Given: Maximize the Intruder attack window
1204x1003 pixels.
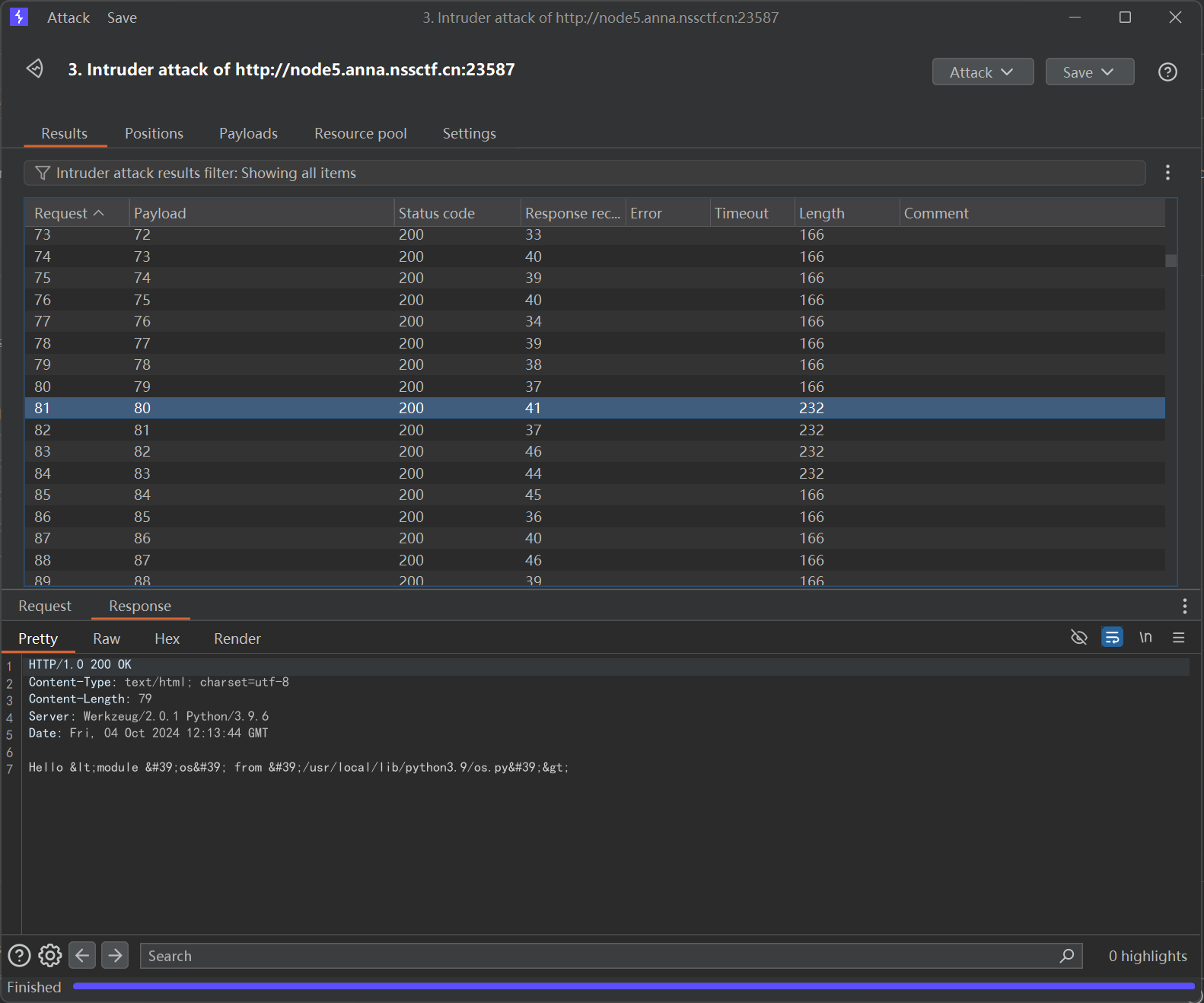Looking at the screenshot, I should coord(1125,17).
